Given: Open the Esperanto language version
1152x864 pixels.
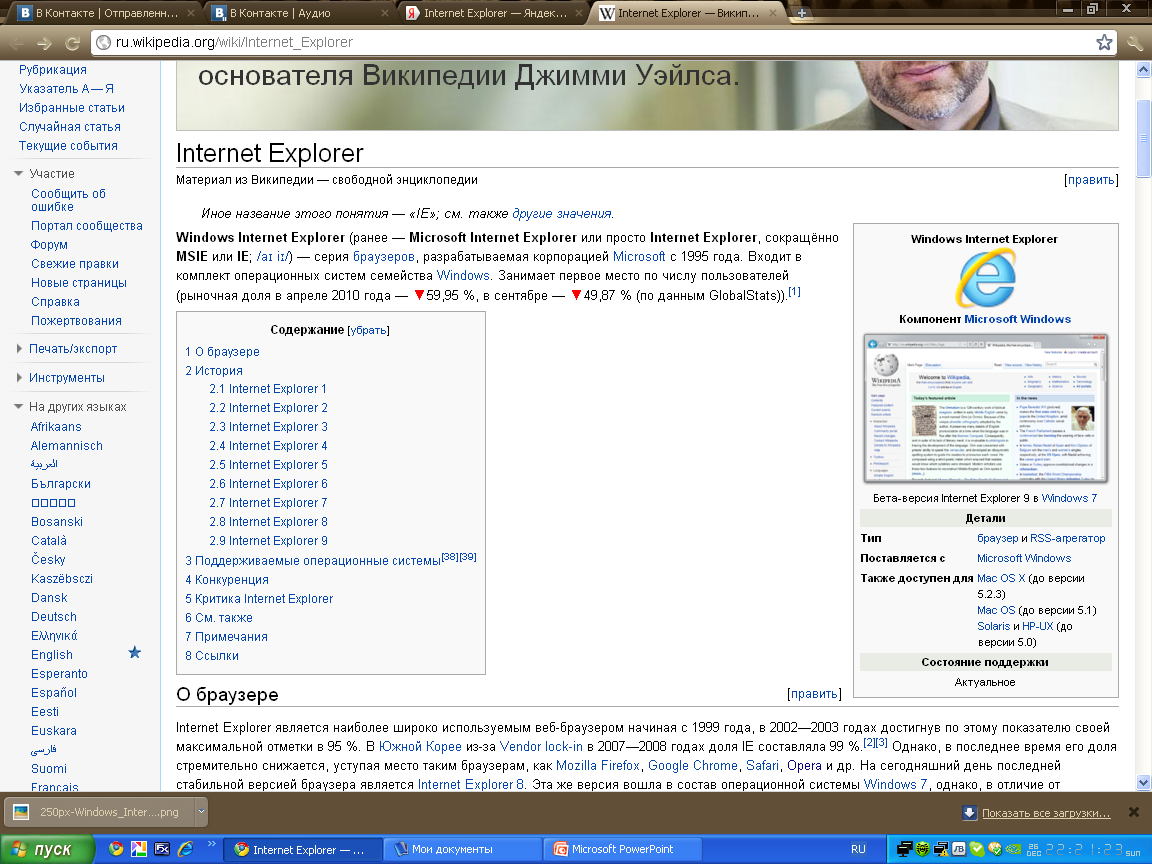Looking at the screenshot, I should pos(59,674).
